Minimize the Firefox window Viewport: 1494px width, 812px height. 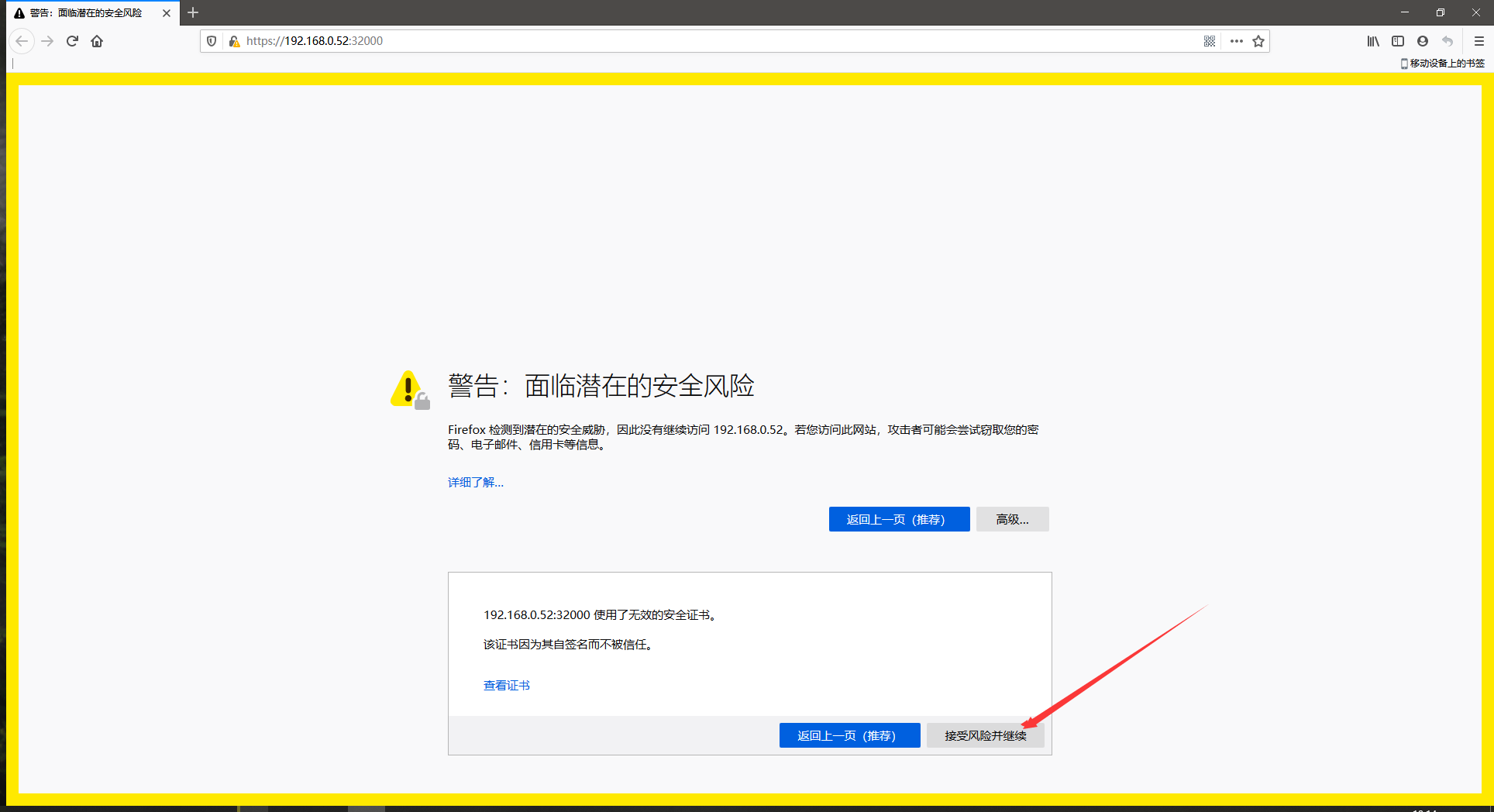[1404, 12]
